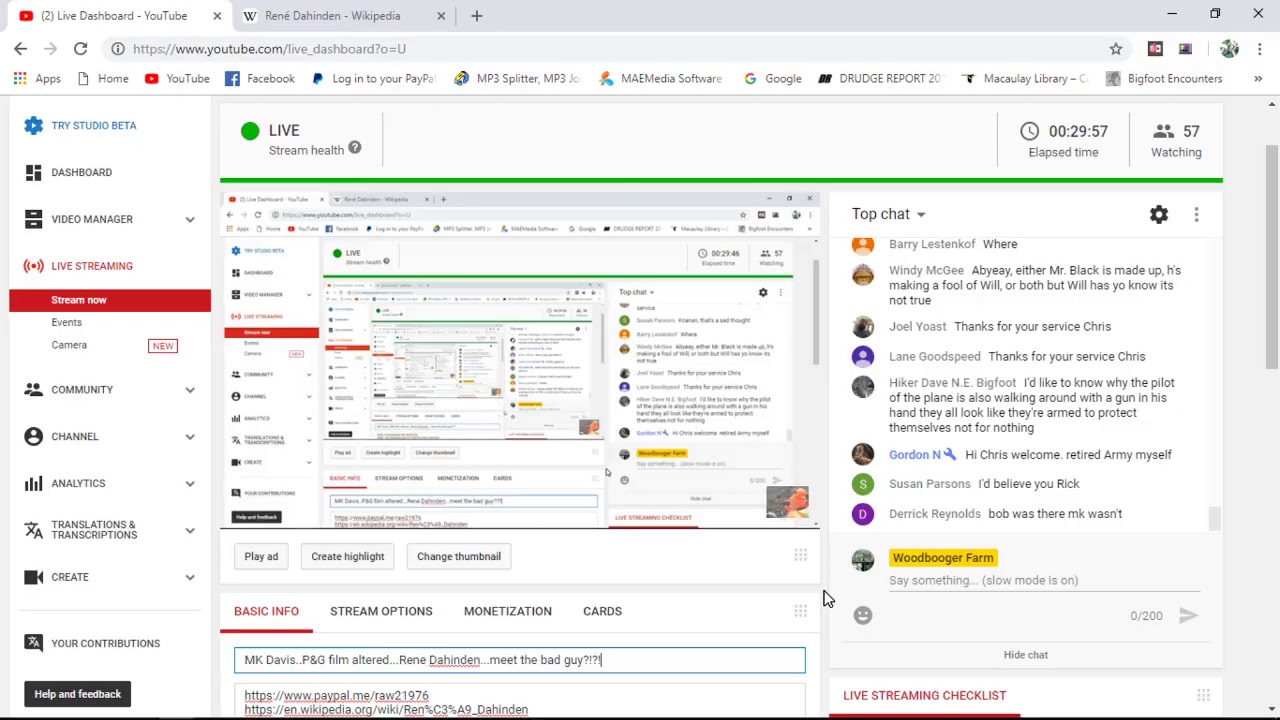Click the Create camera icon
Viewport: 1280px width, 720px height.
(34, 577)
